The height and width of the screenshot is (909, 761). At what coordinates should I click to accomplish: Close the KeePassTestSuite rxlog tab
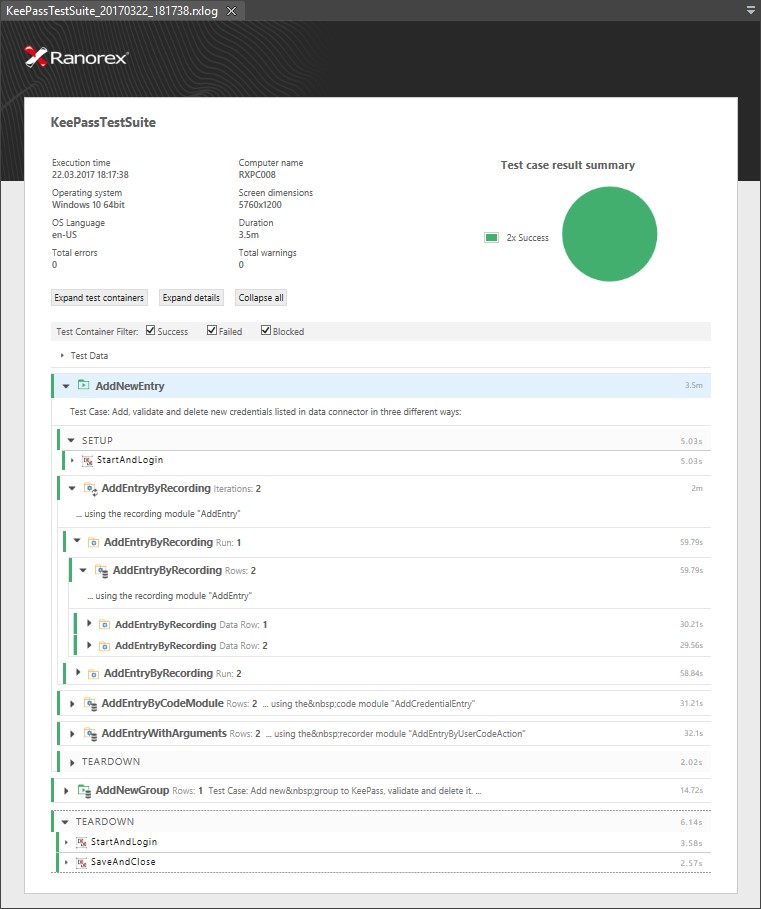coord(231,11)
